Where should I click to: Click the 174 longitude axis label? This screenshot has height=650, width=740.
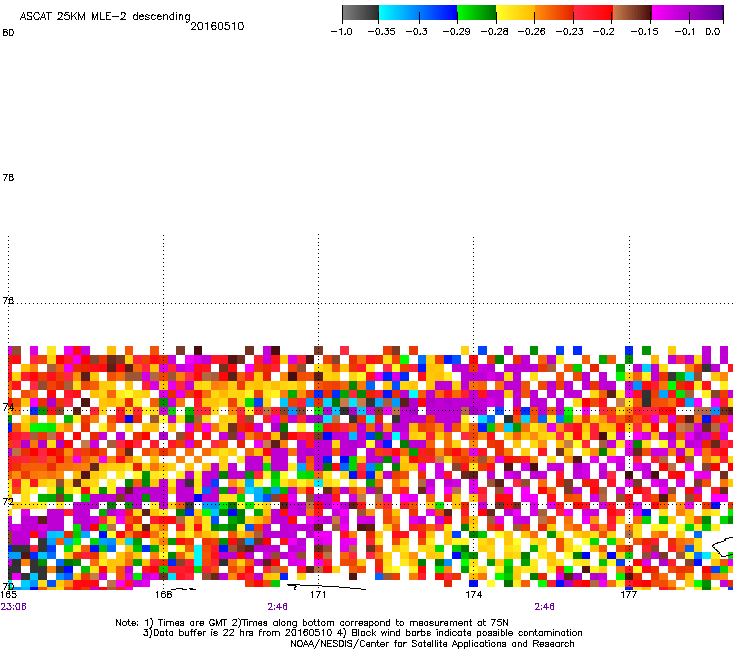(473, 595)
